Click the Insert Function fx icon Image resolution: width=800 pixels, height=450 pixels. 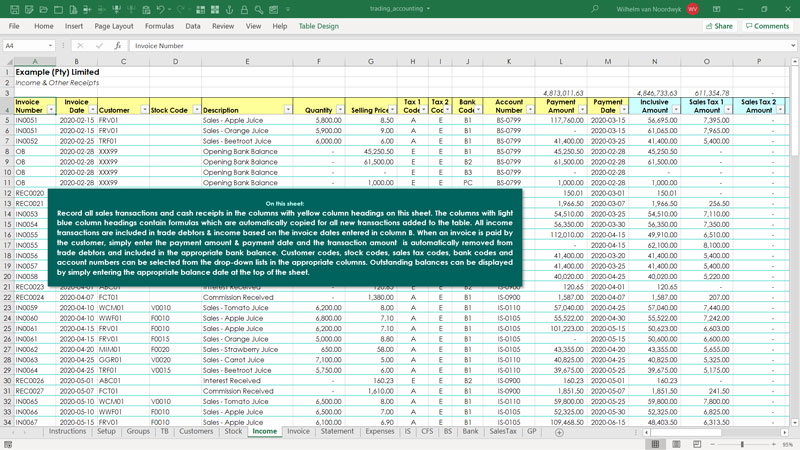pyautogui.click(x=117, y=45)
